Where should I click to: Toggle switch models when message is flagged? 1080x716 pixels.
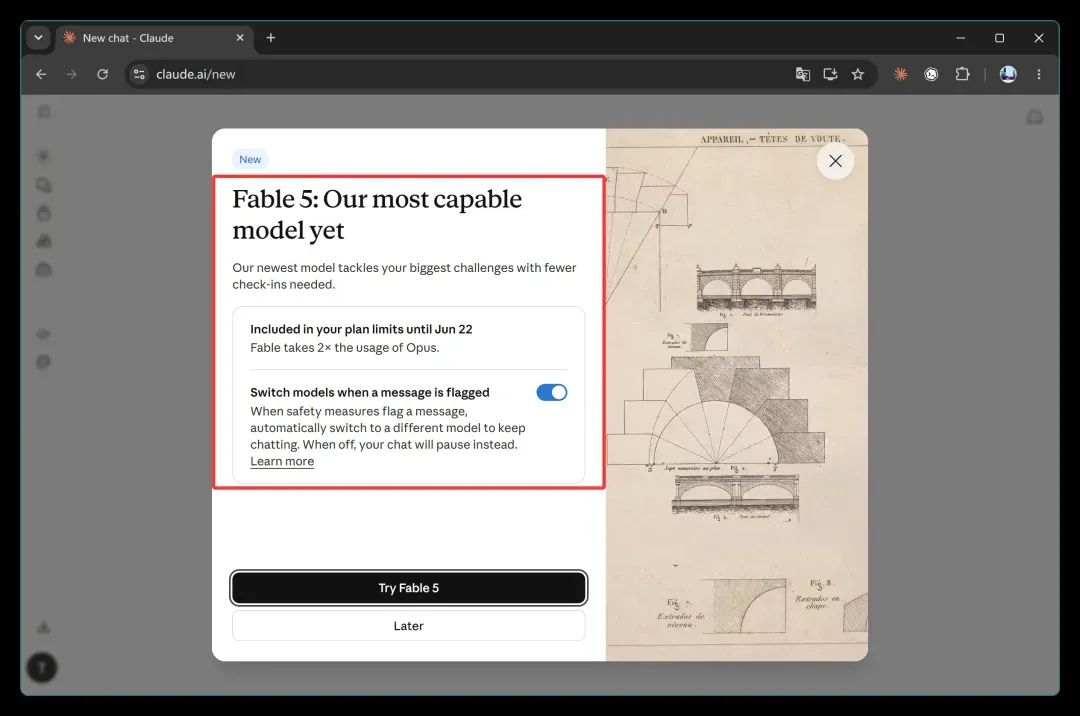(x=552, y=392)
